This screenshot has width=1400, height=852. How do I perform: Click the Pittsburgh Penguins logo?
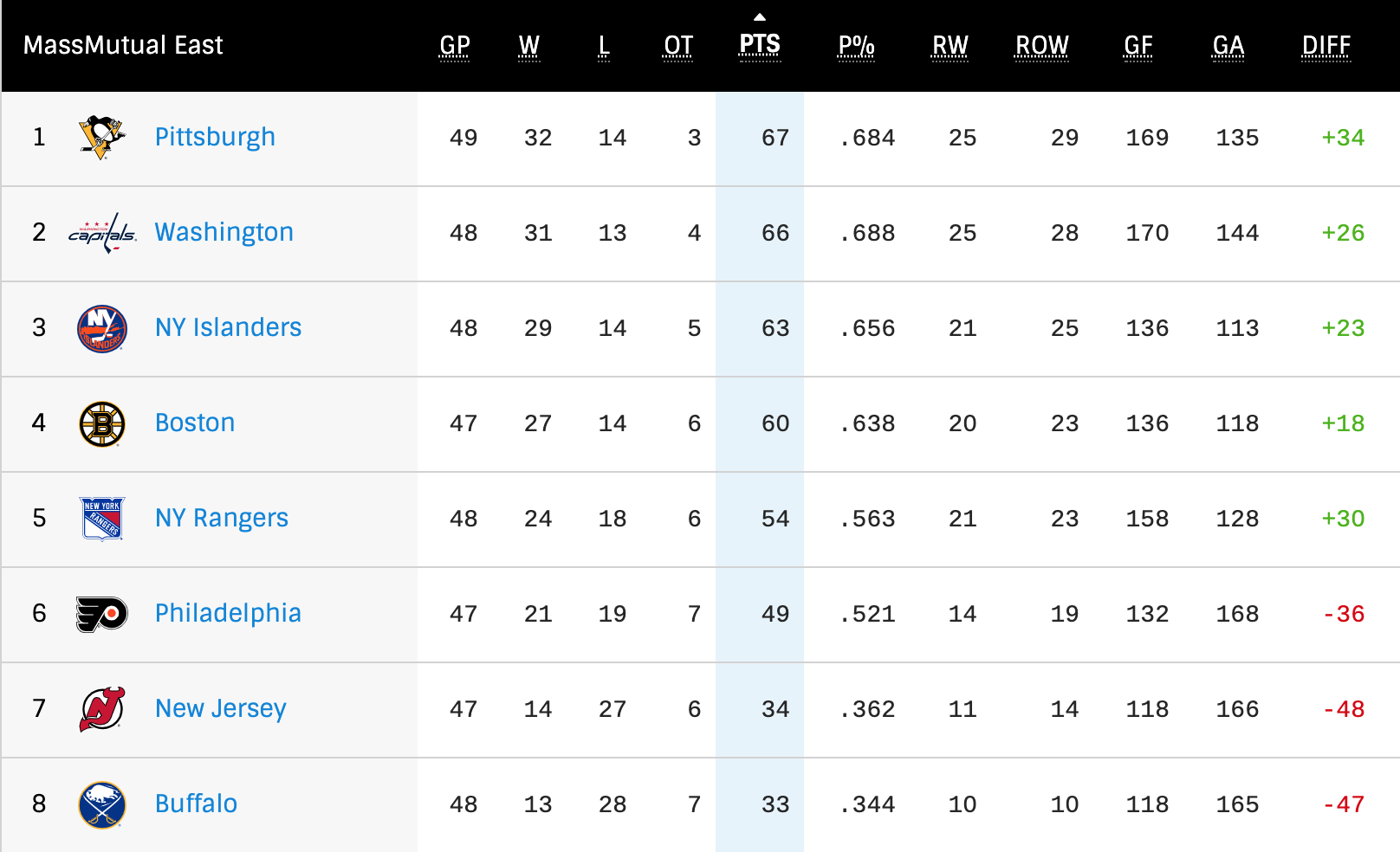point(102,138)
